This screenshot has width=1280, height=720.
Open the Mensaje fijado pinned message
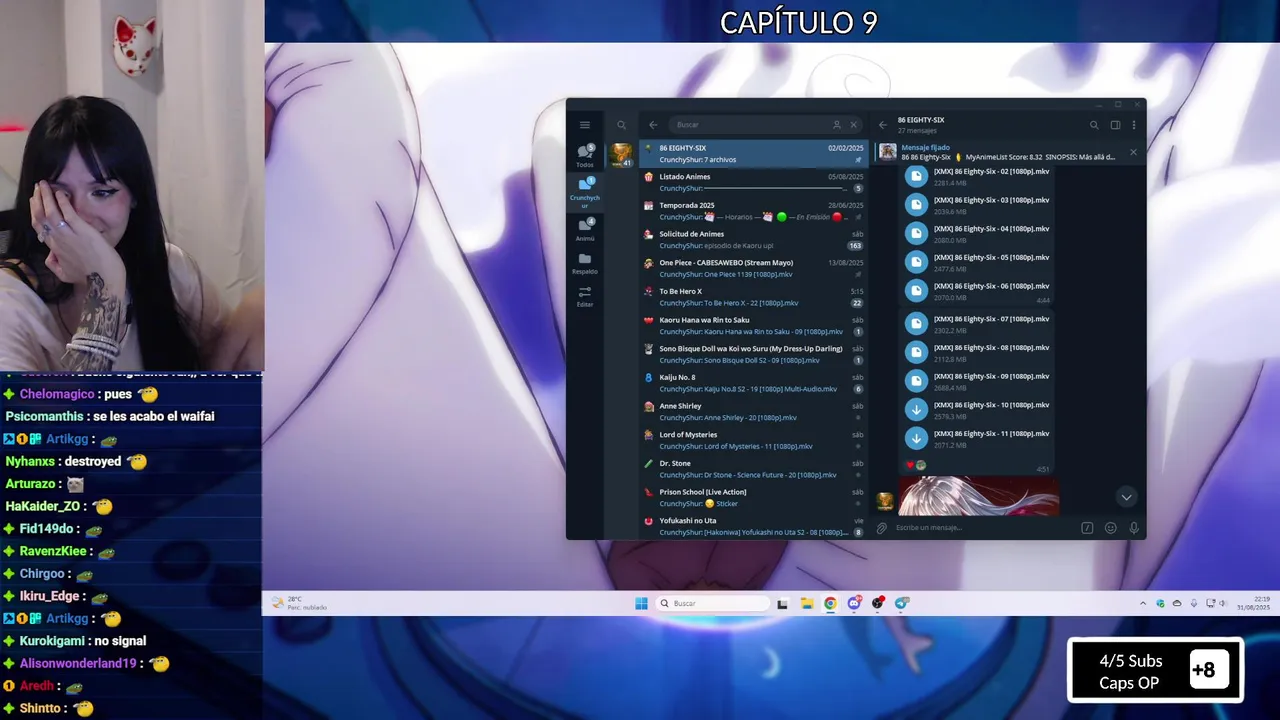click(x=1000, y=152)
